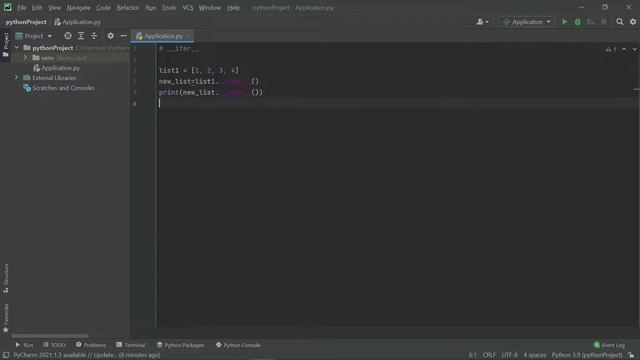Open the Terminal tool window
The width and height of the screenshot is (640, 360).
pos(131,345)
